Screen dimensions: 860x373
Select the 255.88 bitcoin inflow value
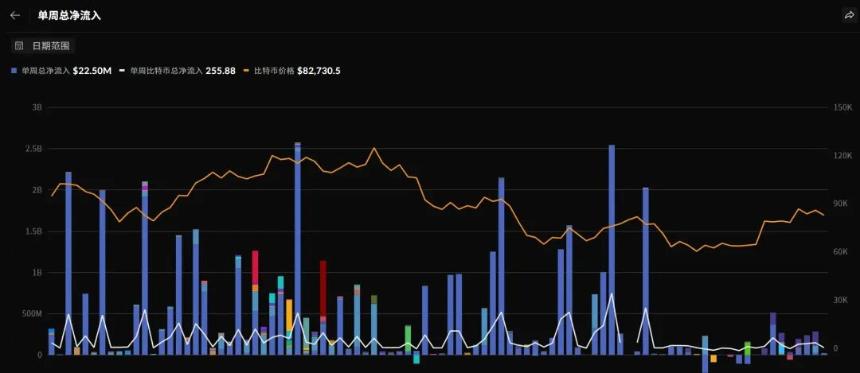coord(220,71)
